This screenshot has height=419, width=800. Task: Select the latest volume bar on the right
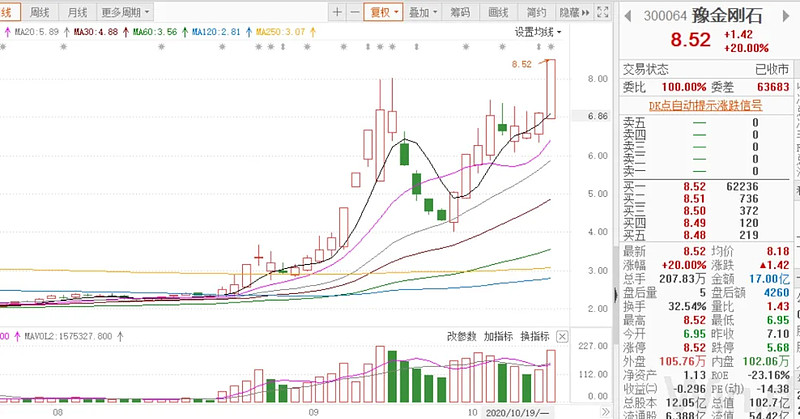(x=551, y=376)
